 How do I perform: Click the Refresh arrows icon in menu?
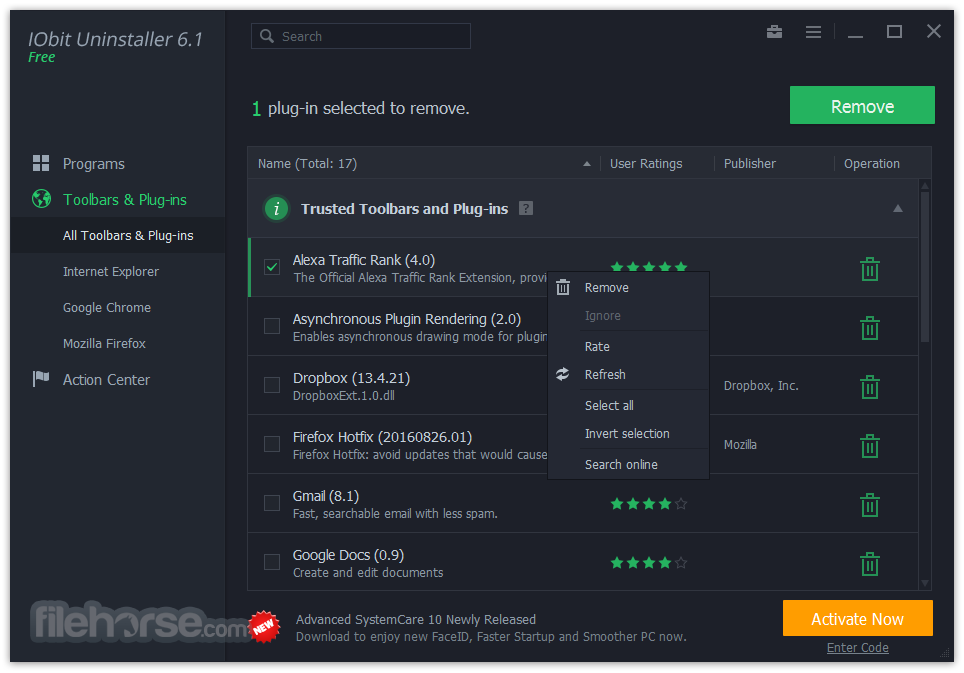563,374
